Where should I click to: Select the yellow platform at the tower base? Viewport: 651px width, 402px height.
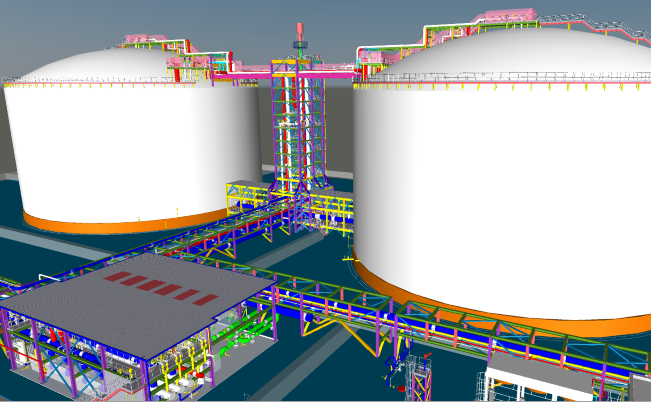coord(250,192)
